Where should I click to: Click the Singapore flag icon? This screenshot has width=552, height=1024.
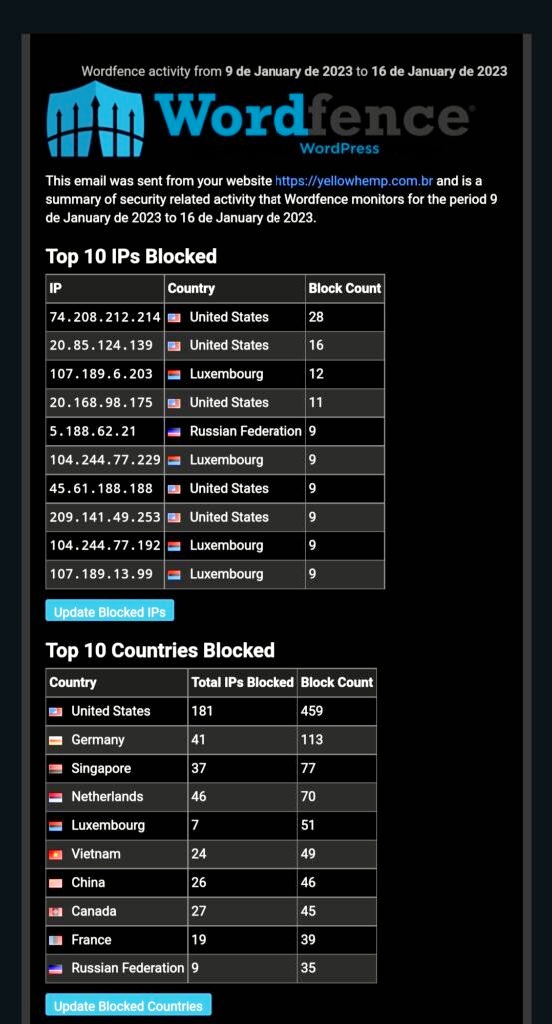coord(56,769)
